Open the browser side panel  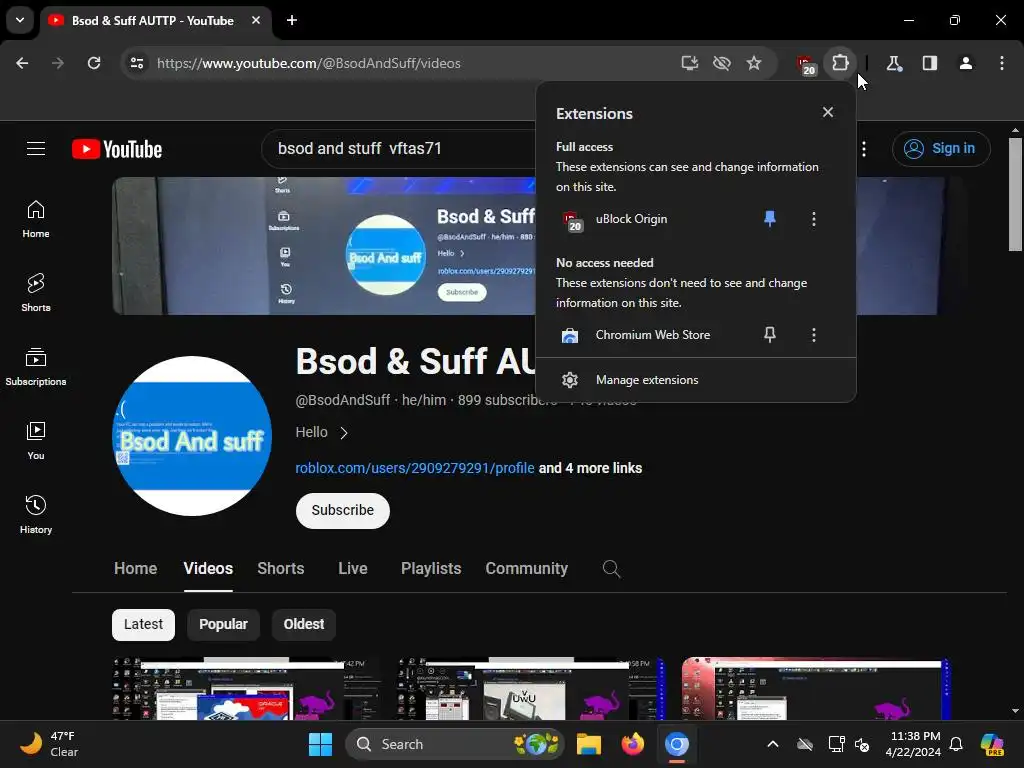click(930, 63)
